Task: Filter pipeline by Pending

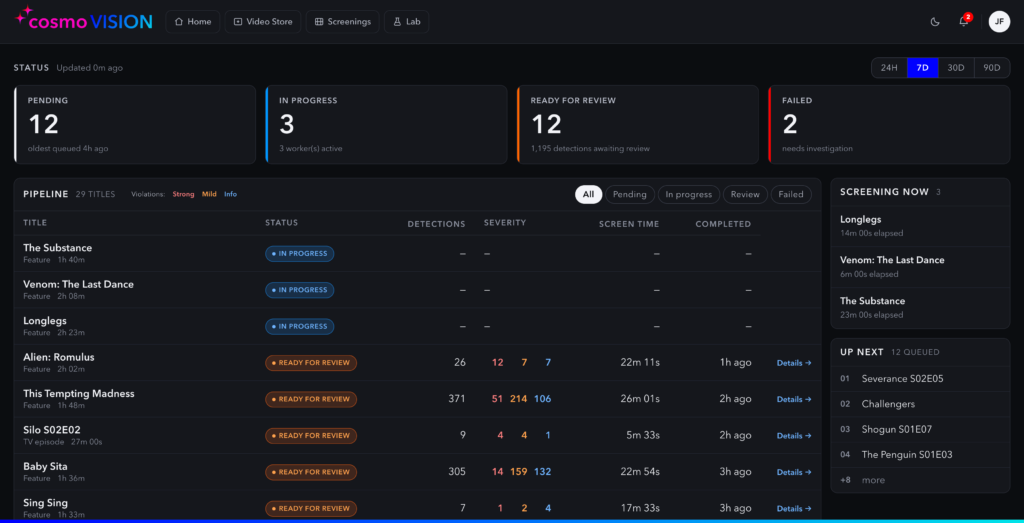Action: click(630, 195)
